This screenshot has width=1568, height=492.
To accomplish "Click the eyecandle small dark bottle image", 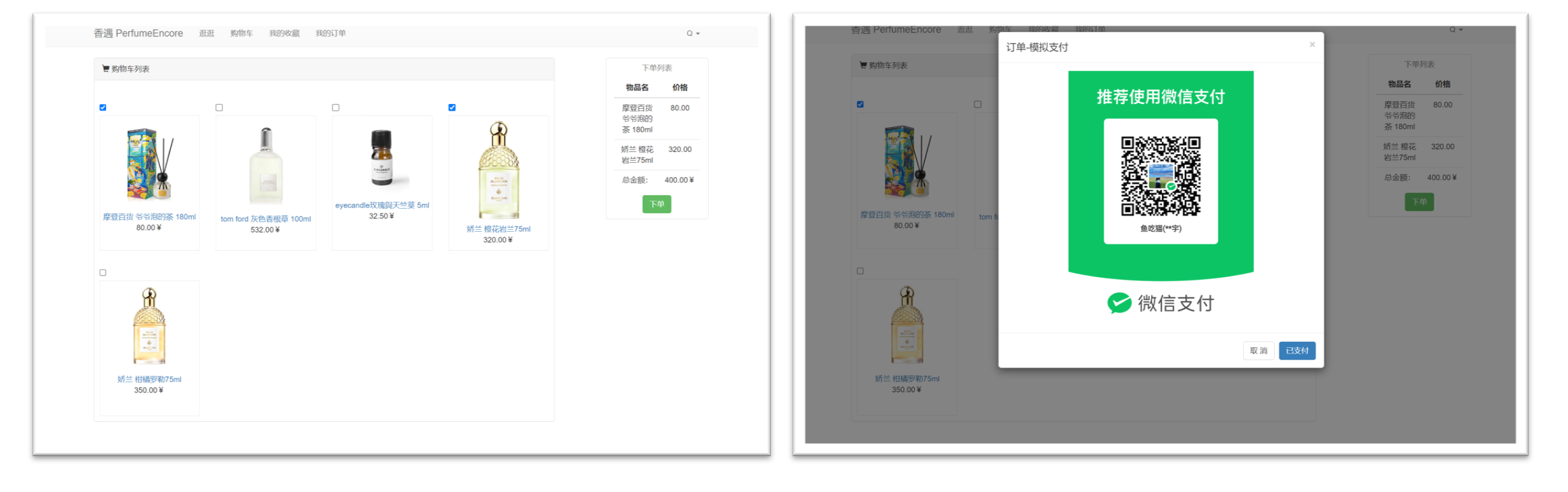I will [382, 158].
